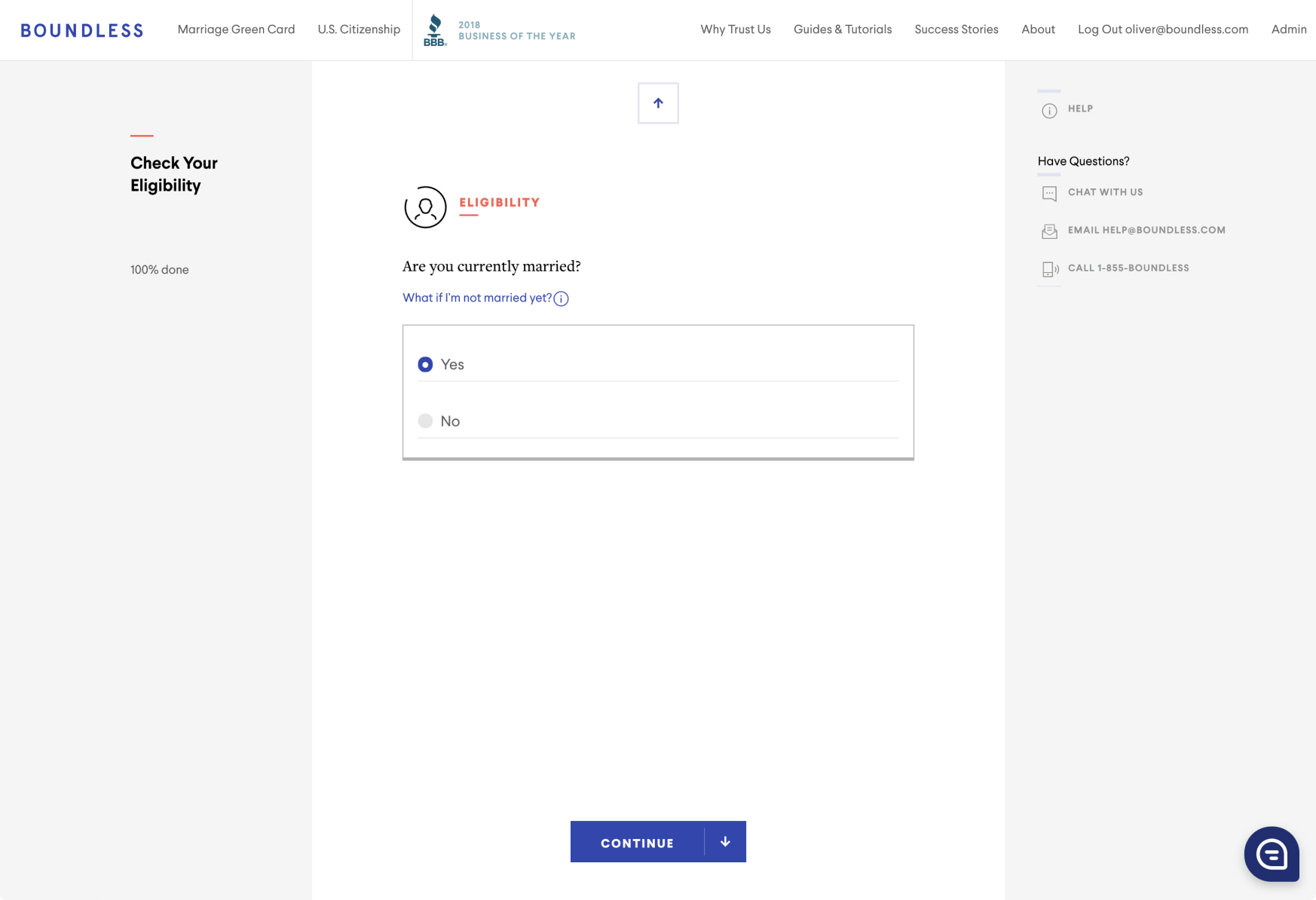This screenshot has height=900, width=1316.
Task: Open the floating chat widget
Action: click(1272, 854)
